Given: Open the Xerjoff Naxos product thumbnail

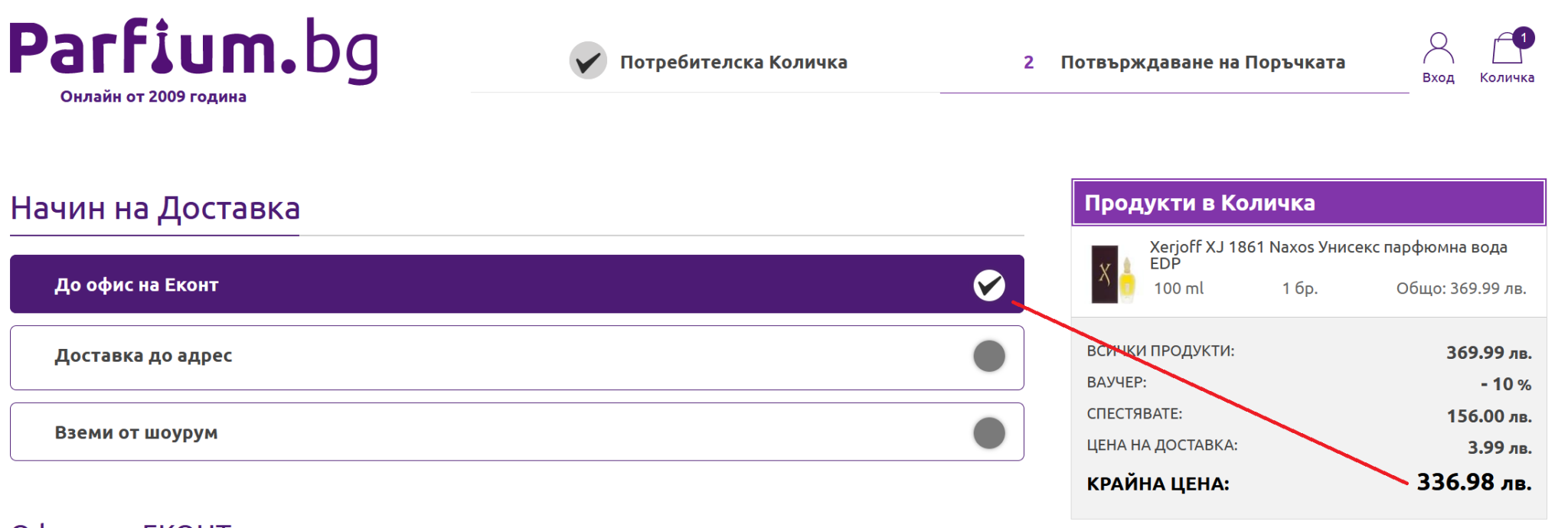Looking at the screenshot, I should click(x=1112, y=274).
